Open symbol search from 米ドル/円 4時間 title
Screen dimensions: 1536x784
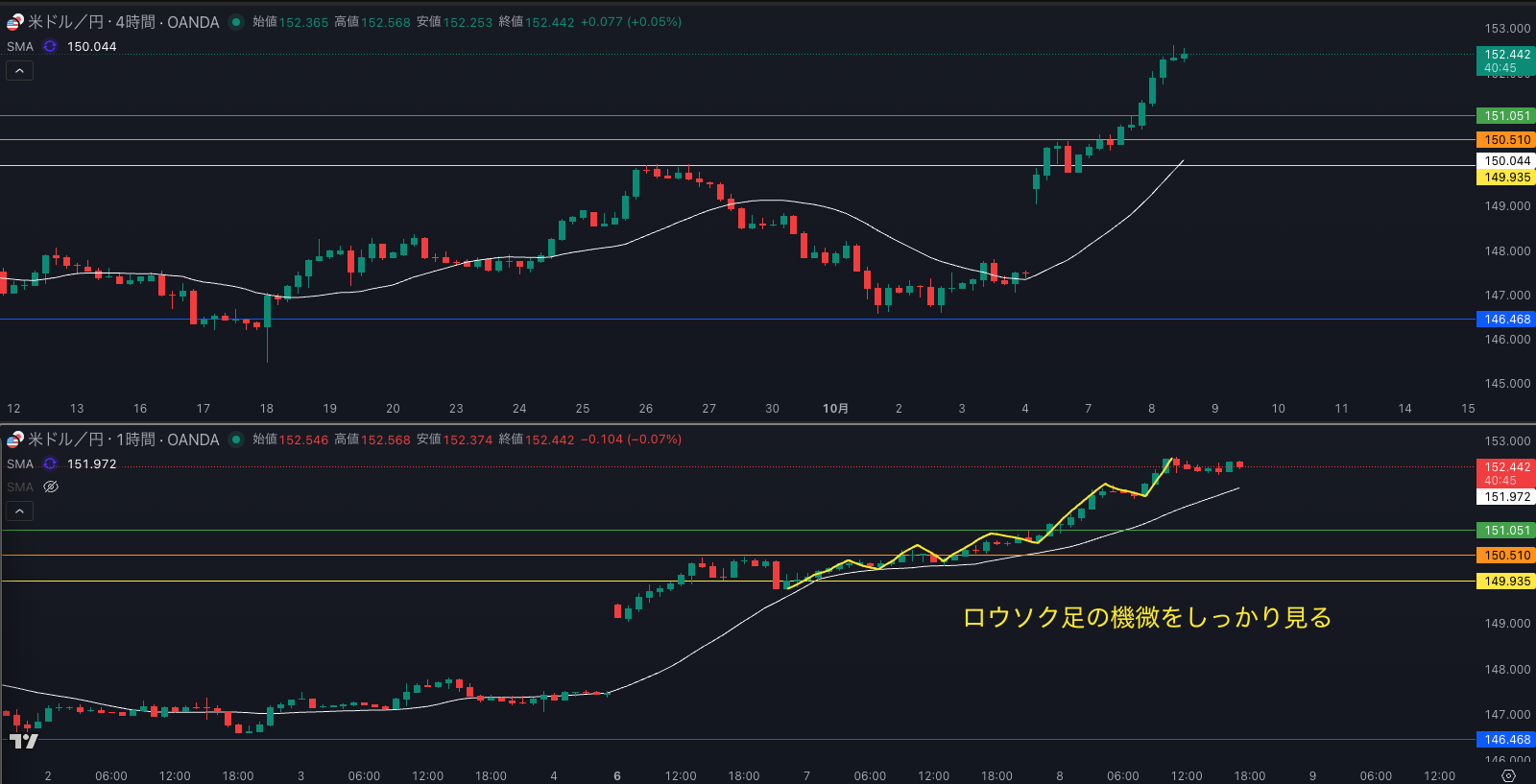124,22
